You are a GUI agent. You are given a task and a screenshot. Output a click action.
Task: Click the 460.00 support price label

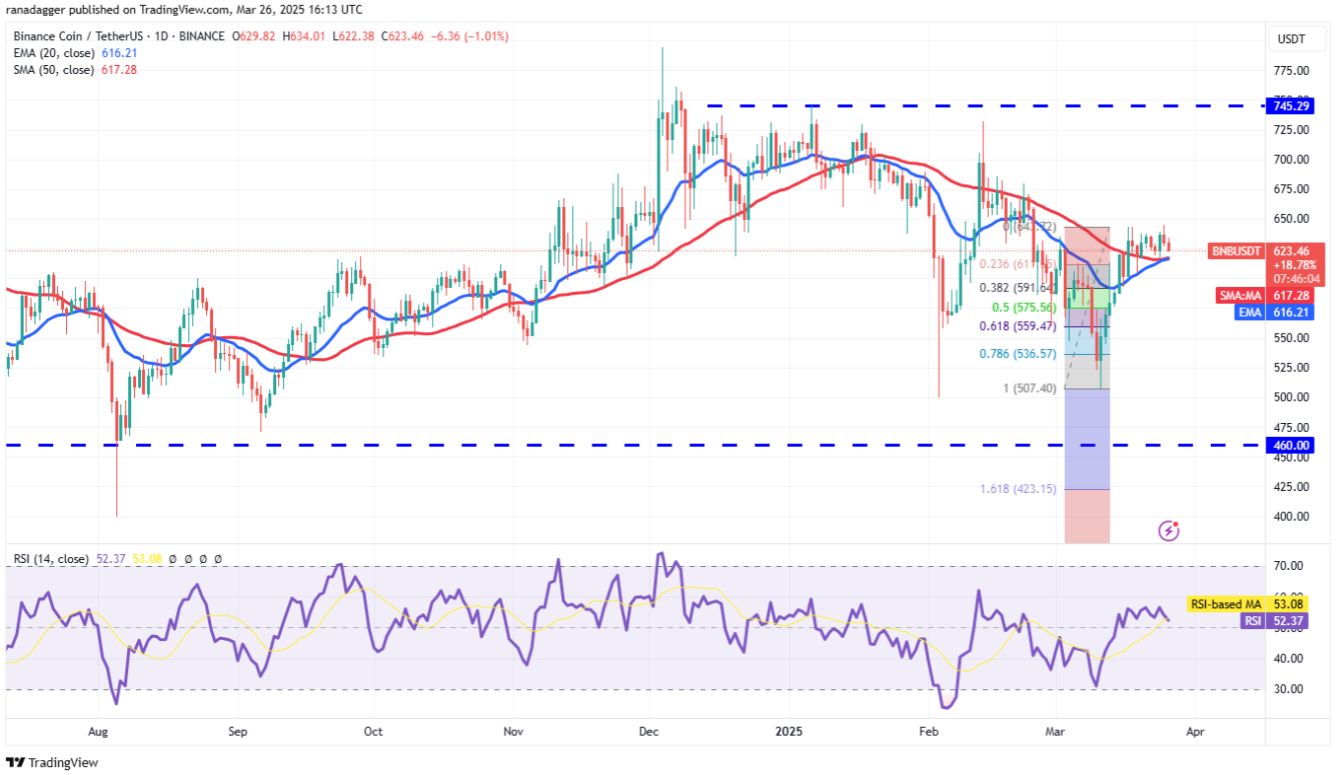[x=1290, y=445]
